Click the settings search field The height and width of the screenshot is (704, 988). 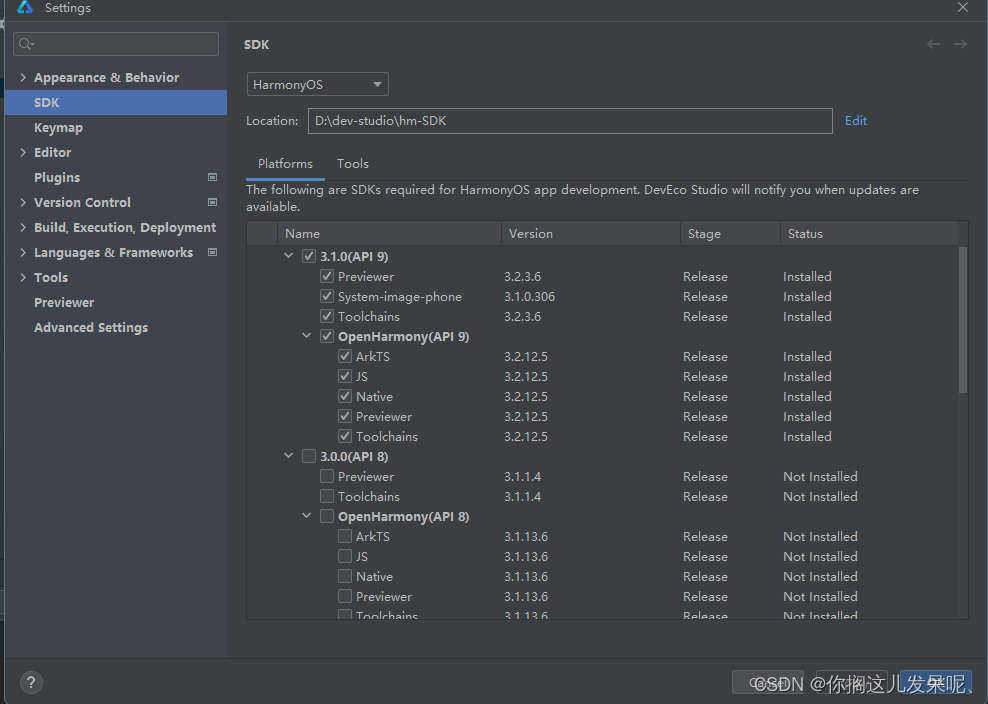pos(116,44)
